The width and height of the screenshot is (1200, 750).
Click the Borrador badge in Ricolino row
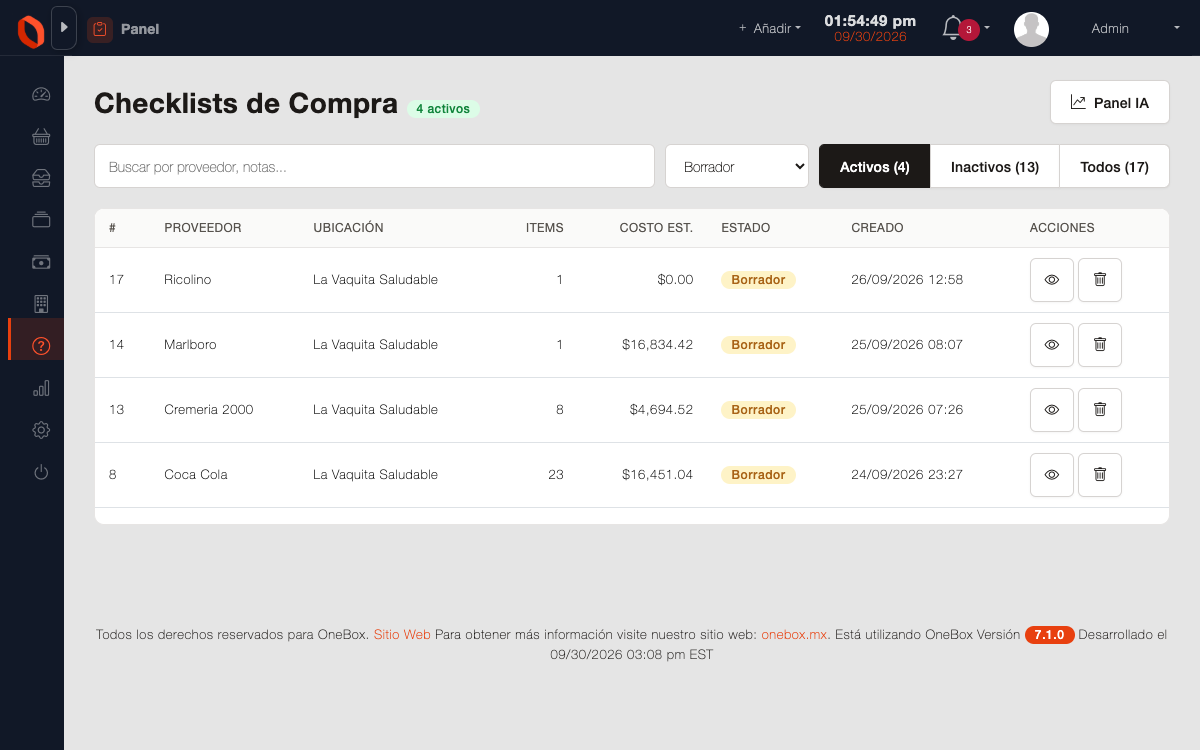point(758,280)
